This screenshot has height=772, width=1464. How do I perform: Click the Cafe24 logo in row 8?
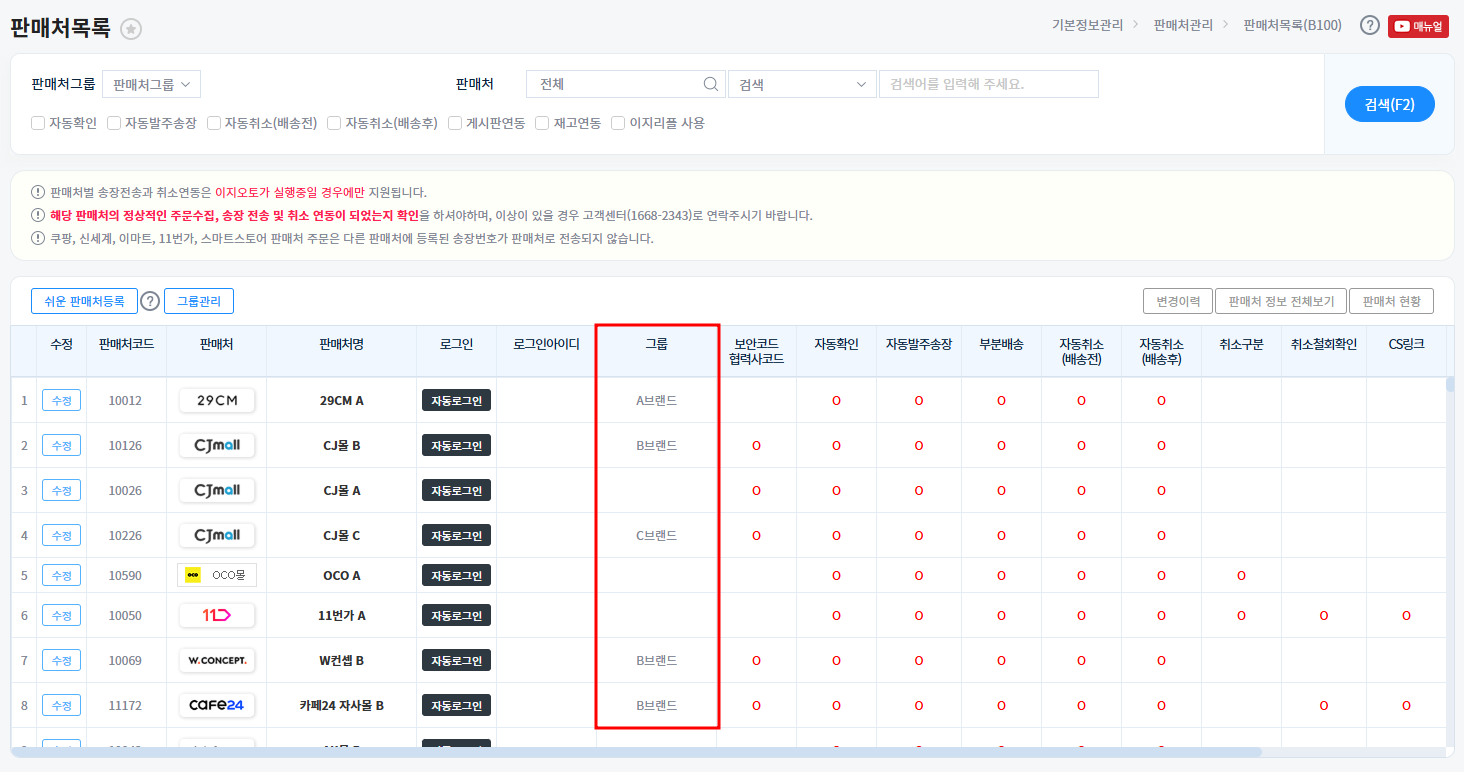217,705
